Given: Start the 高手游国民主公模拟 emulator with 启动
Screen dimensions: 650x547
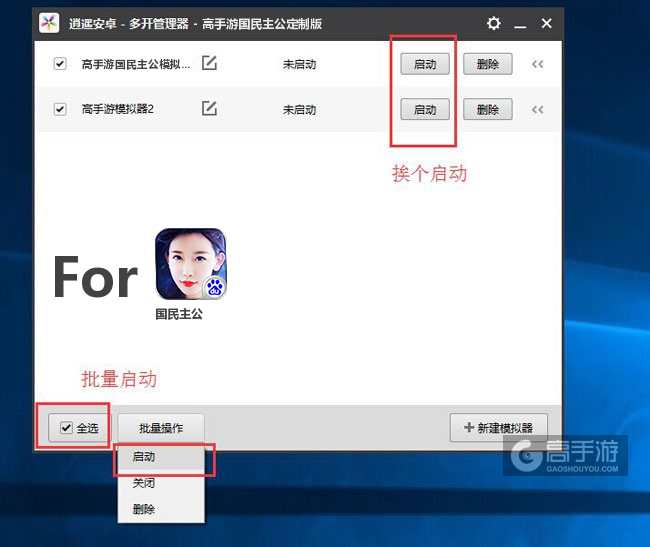Looking at the screenshot, I should click(x=425, y=64).
